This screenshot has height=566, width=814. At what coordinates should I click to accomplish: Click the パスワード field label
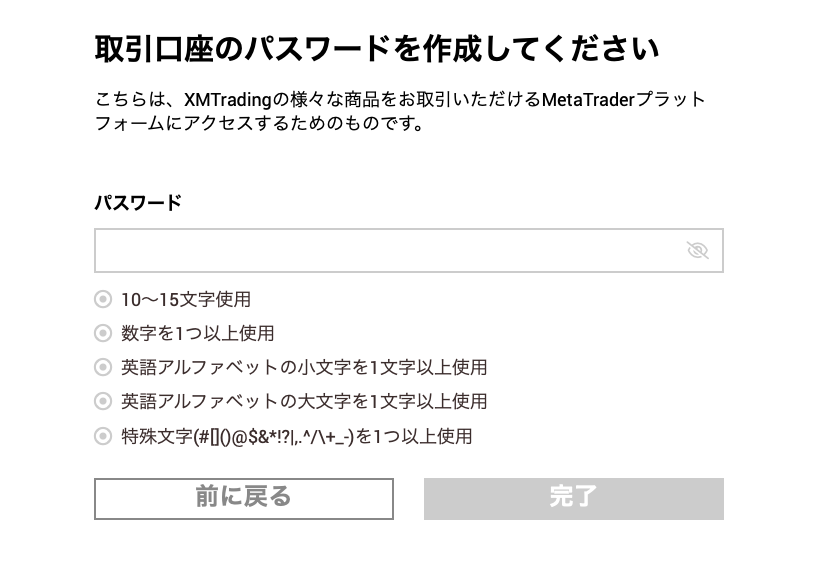click(x=138, y=203)
